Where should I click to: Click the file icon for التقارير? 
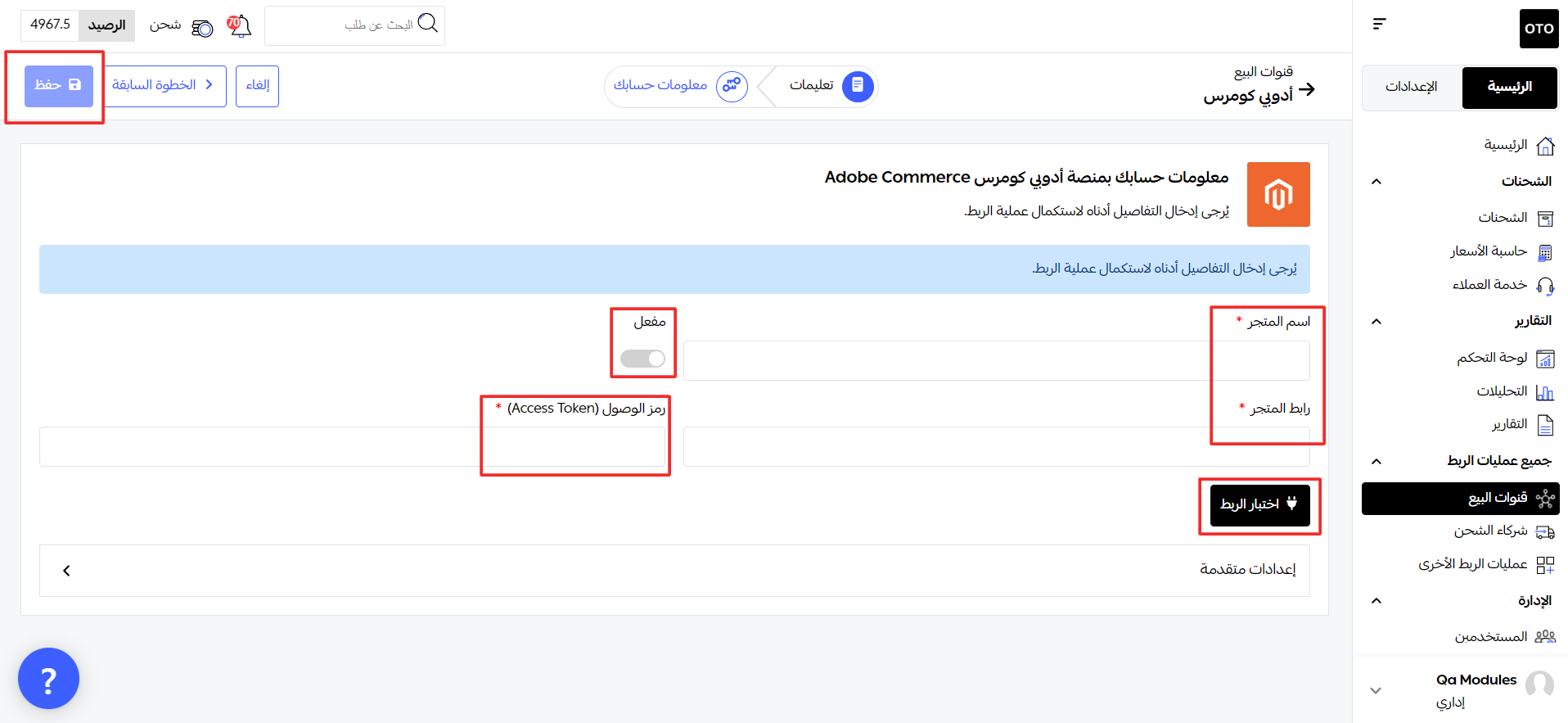click(x=1545, y=425)
